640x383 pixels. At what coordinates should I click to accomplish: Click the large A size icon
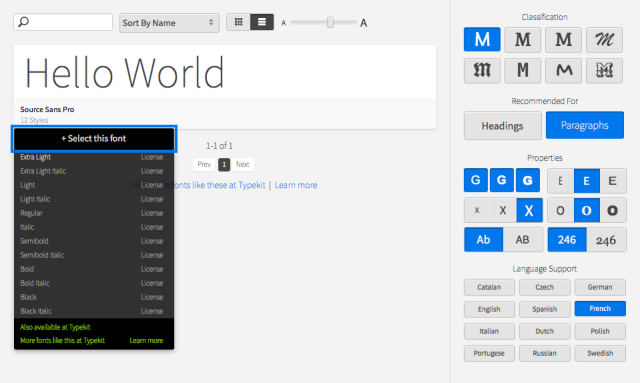point(363,23)
